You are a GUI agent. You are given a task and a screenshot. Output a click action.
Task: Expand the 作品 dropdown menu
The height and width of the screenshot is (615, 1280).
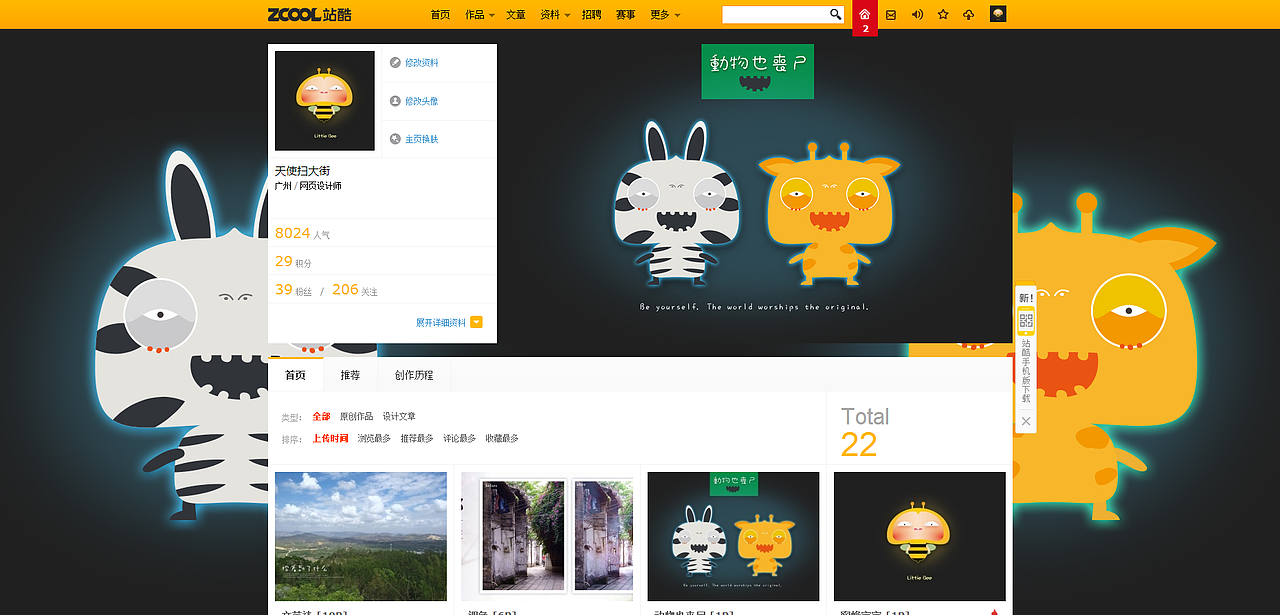pyautogui.click(x=478, y=14)
